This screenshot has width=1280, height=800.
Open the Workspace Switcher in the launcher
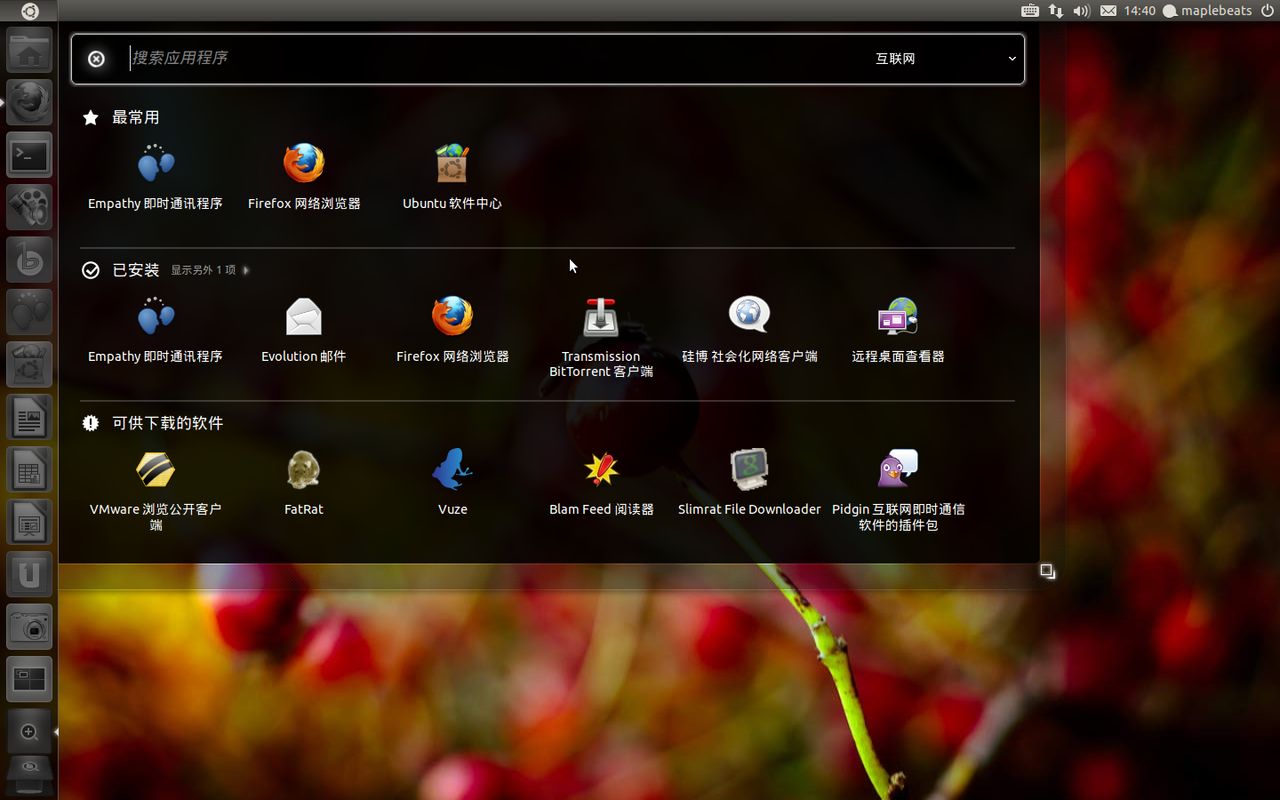point(29,680)
